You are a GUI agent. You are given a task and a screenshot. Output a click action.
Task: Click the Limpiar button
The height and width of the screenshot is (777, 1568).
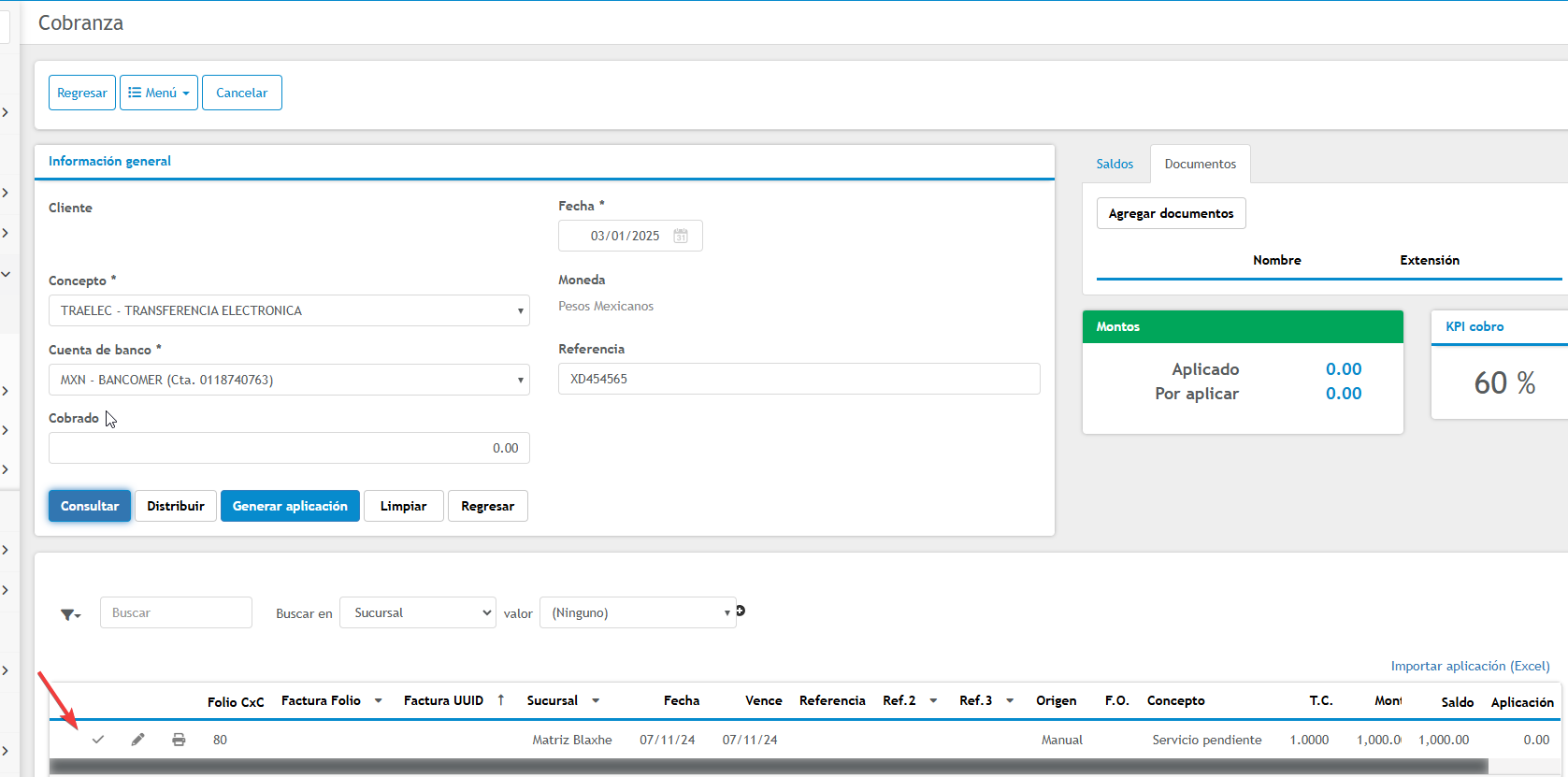[x=404, y=506]
